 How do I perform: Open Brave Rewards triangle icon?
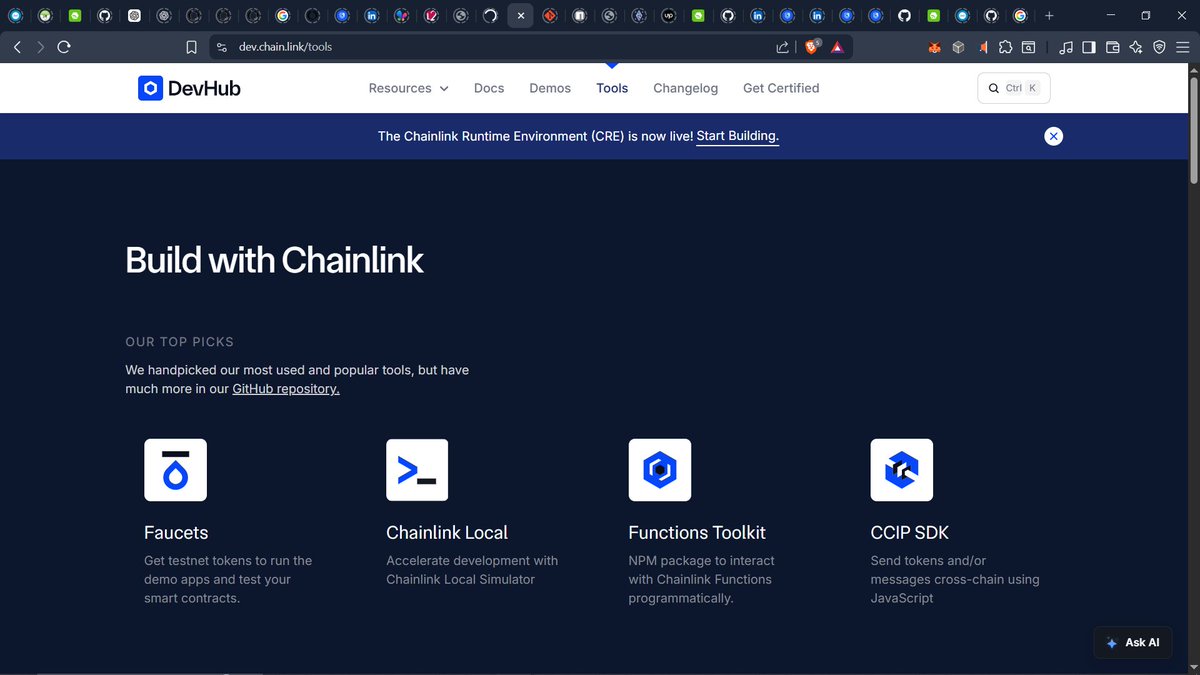pyautogui.click(x=837, y=47)
